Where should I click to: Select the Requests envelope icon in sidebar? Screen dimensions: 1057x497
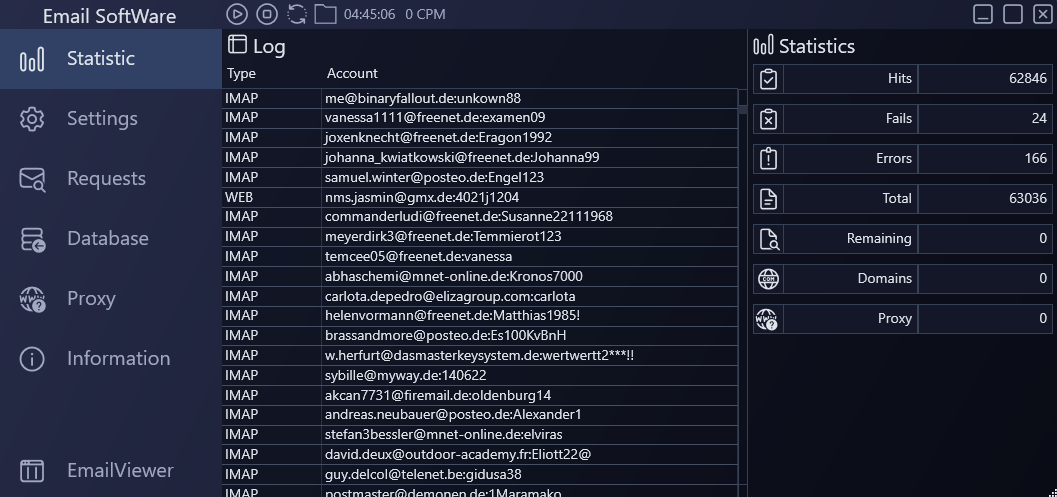pyautogui.click(x=32, y=179)
